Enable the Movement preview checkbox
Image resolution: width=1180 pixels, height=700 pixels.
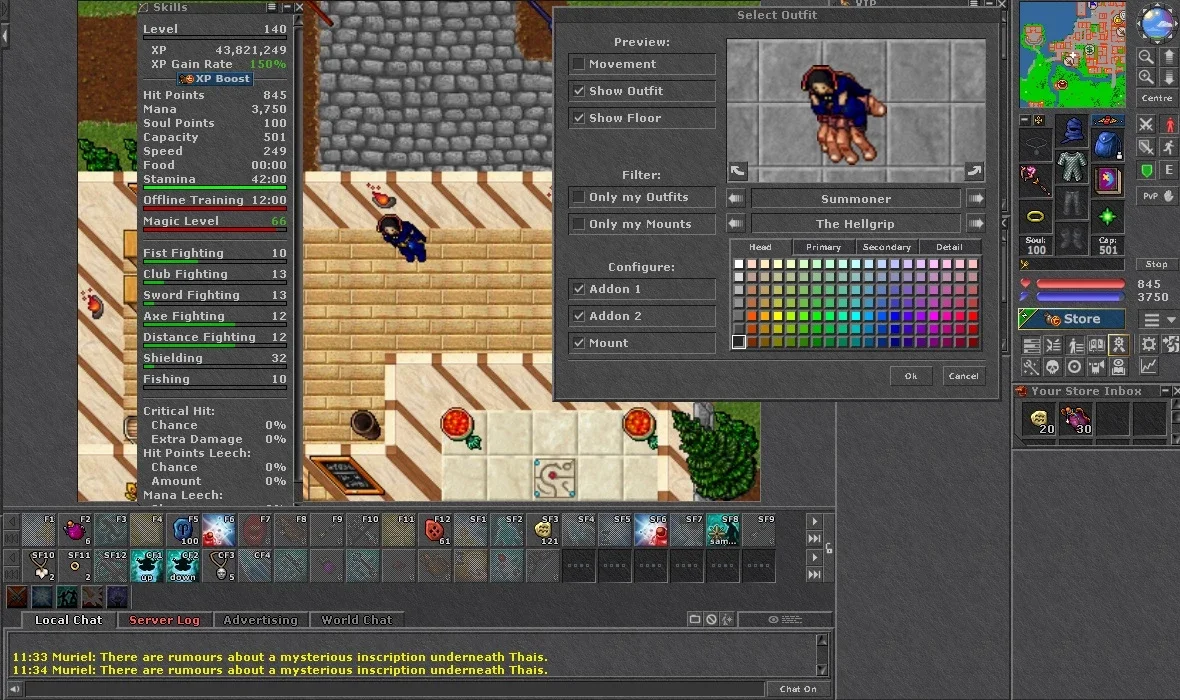[578, 64]
